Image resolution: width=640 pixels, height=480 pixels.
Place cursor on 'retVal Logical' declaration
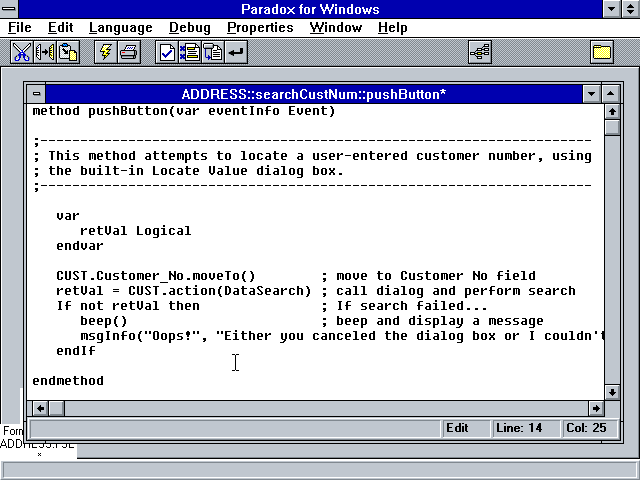click(x=136, y=231)
